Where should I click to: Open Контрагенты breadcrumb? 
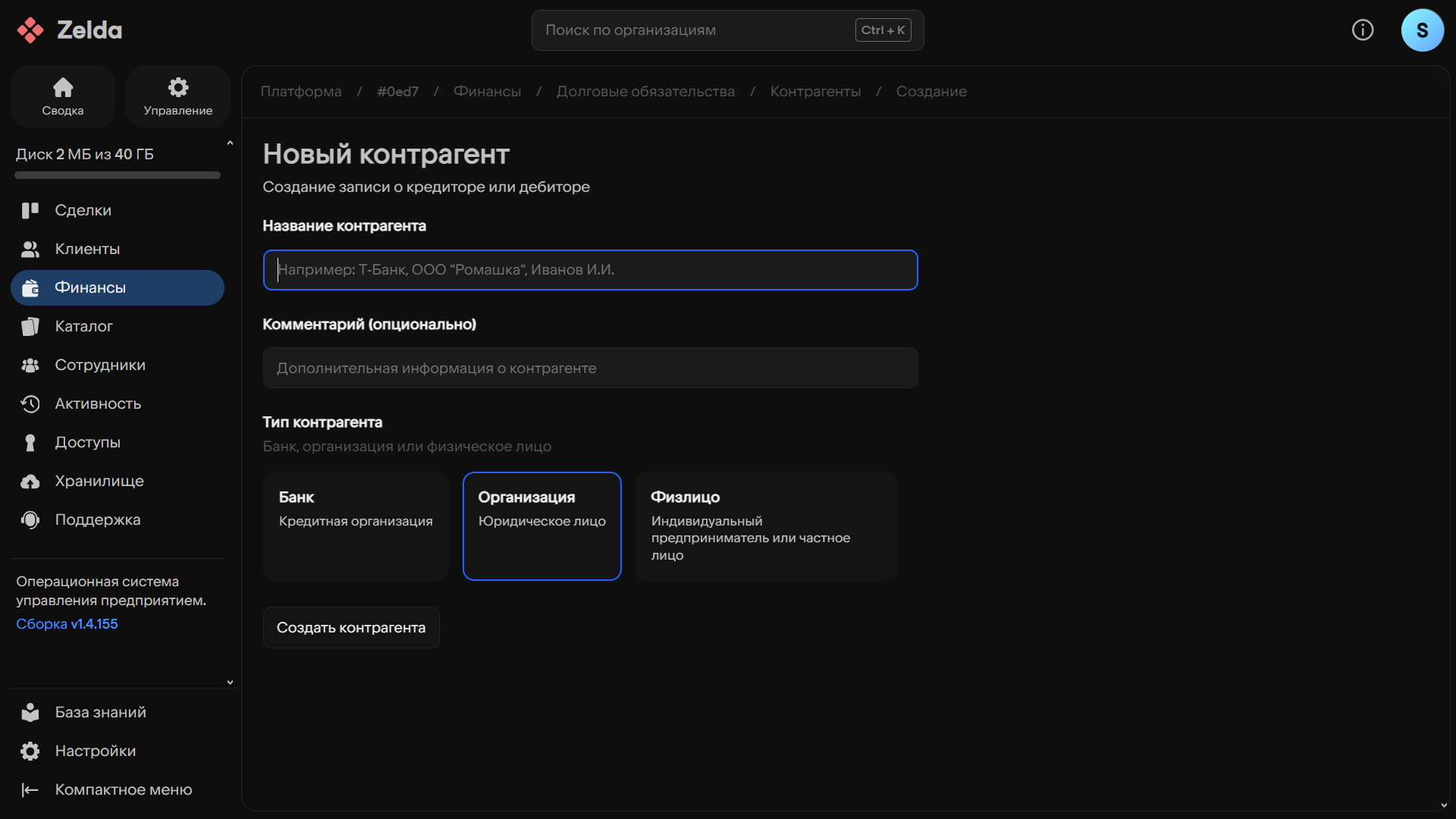[x=815, y=92]
